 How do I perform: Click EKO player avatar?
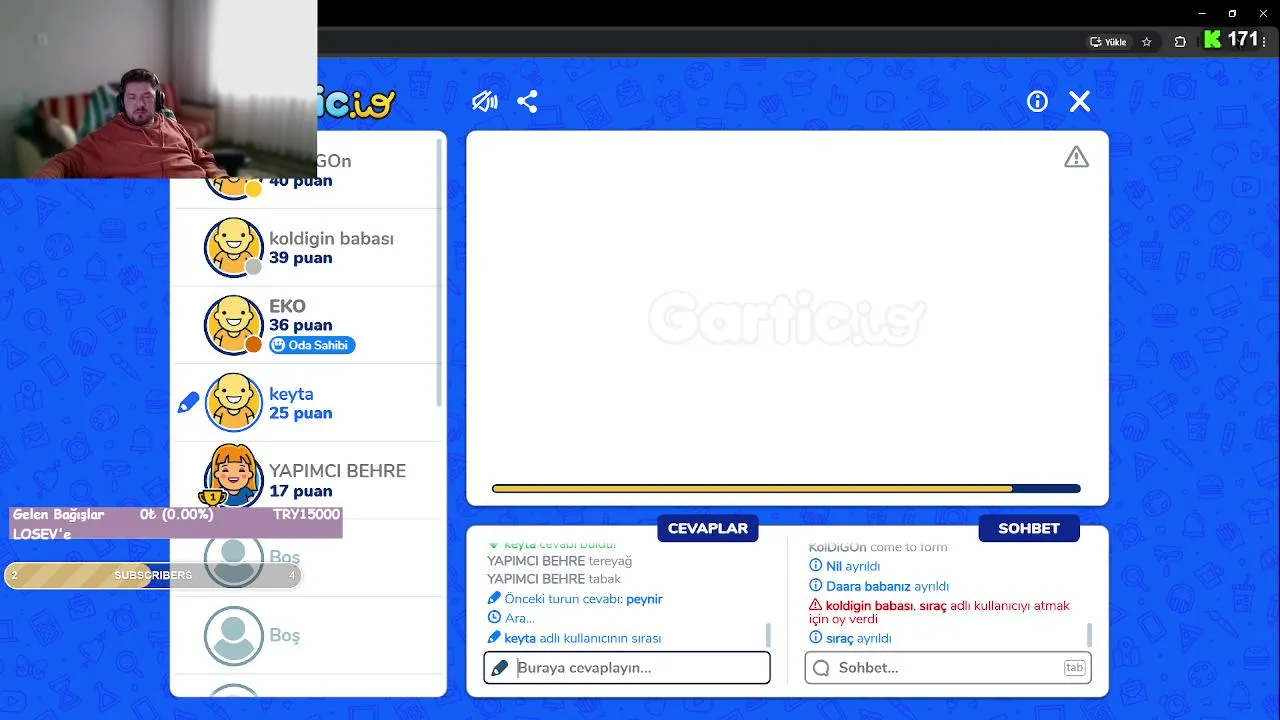click(x=233, y=324)
